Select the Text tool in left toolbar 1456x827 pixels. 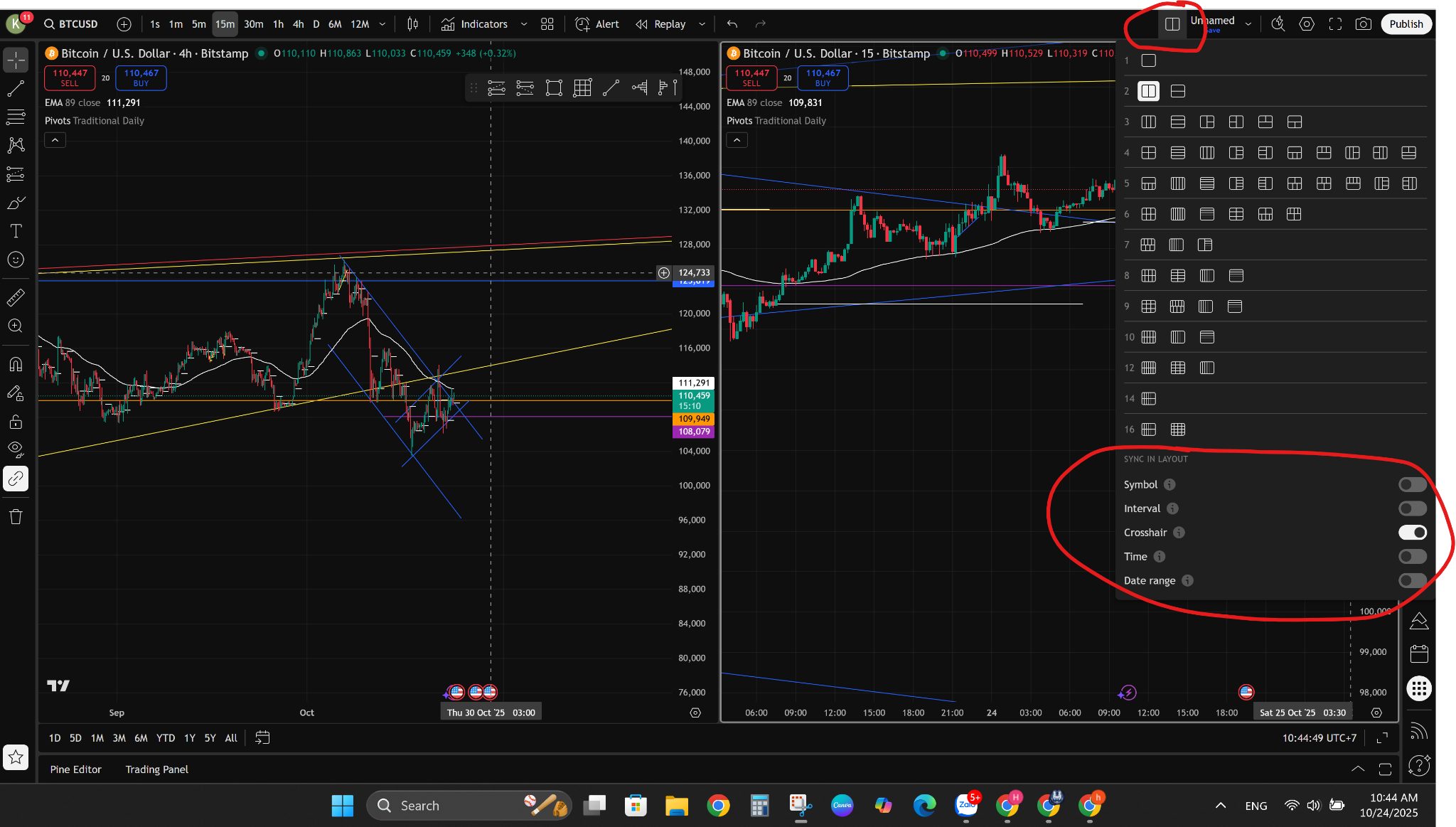click(16, 231)
